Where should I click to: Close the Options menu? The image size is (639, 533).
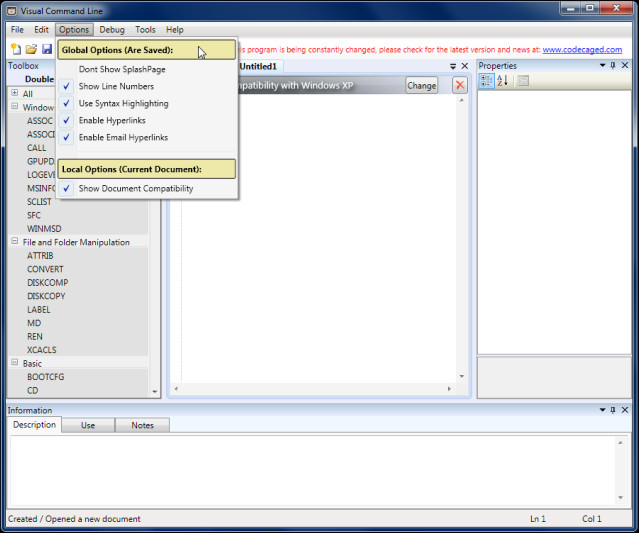coord(74,30)
